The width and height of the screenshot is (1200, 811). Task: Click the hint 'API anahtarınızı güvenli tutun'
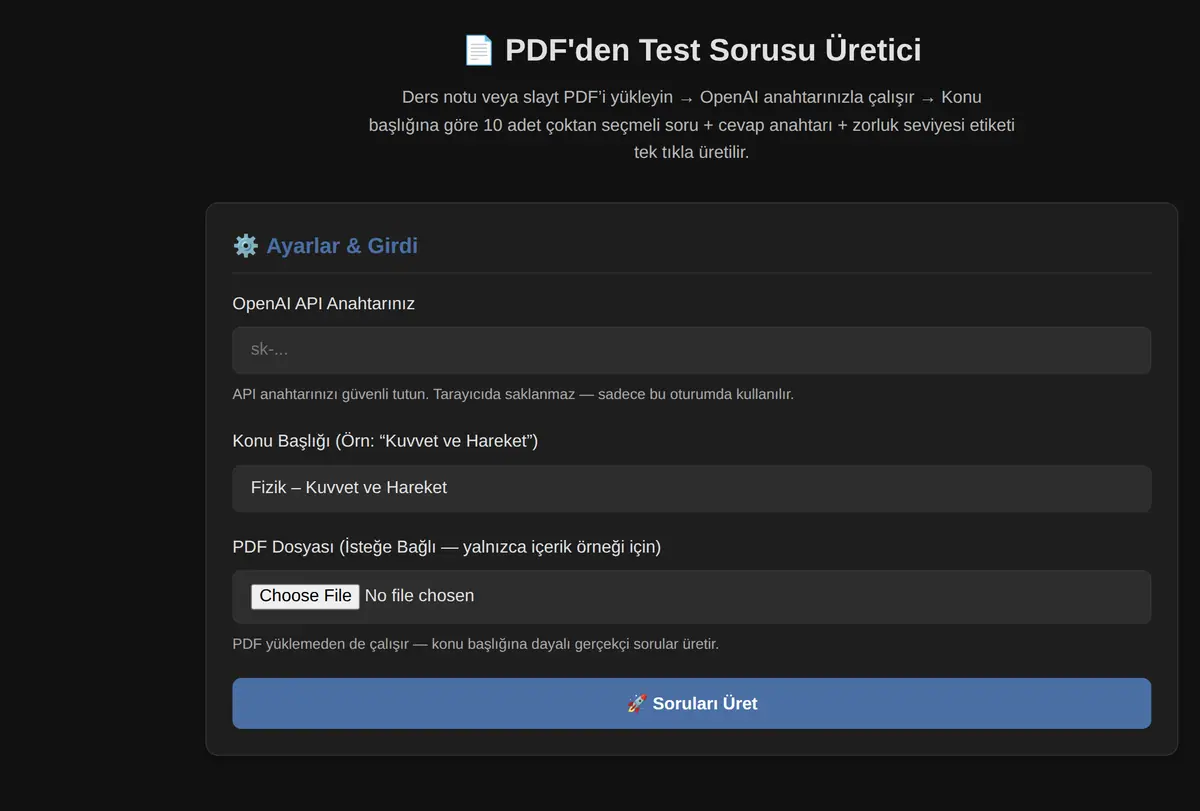tap(513, 394)
